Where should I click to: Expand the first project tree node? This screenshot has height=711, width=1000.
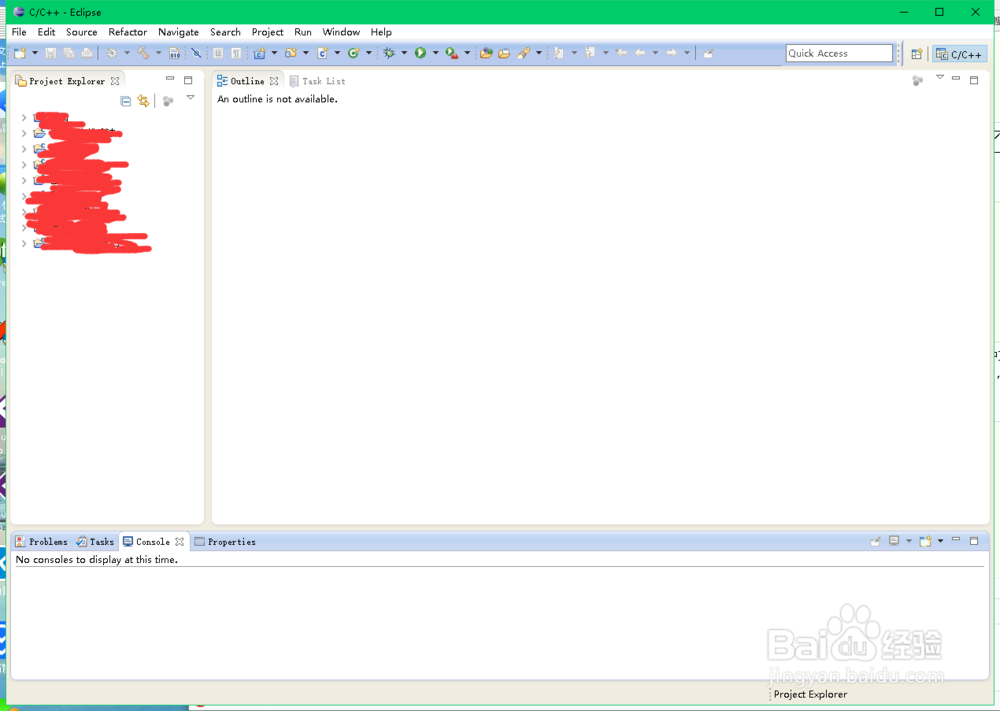[24, 117]
